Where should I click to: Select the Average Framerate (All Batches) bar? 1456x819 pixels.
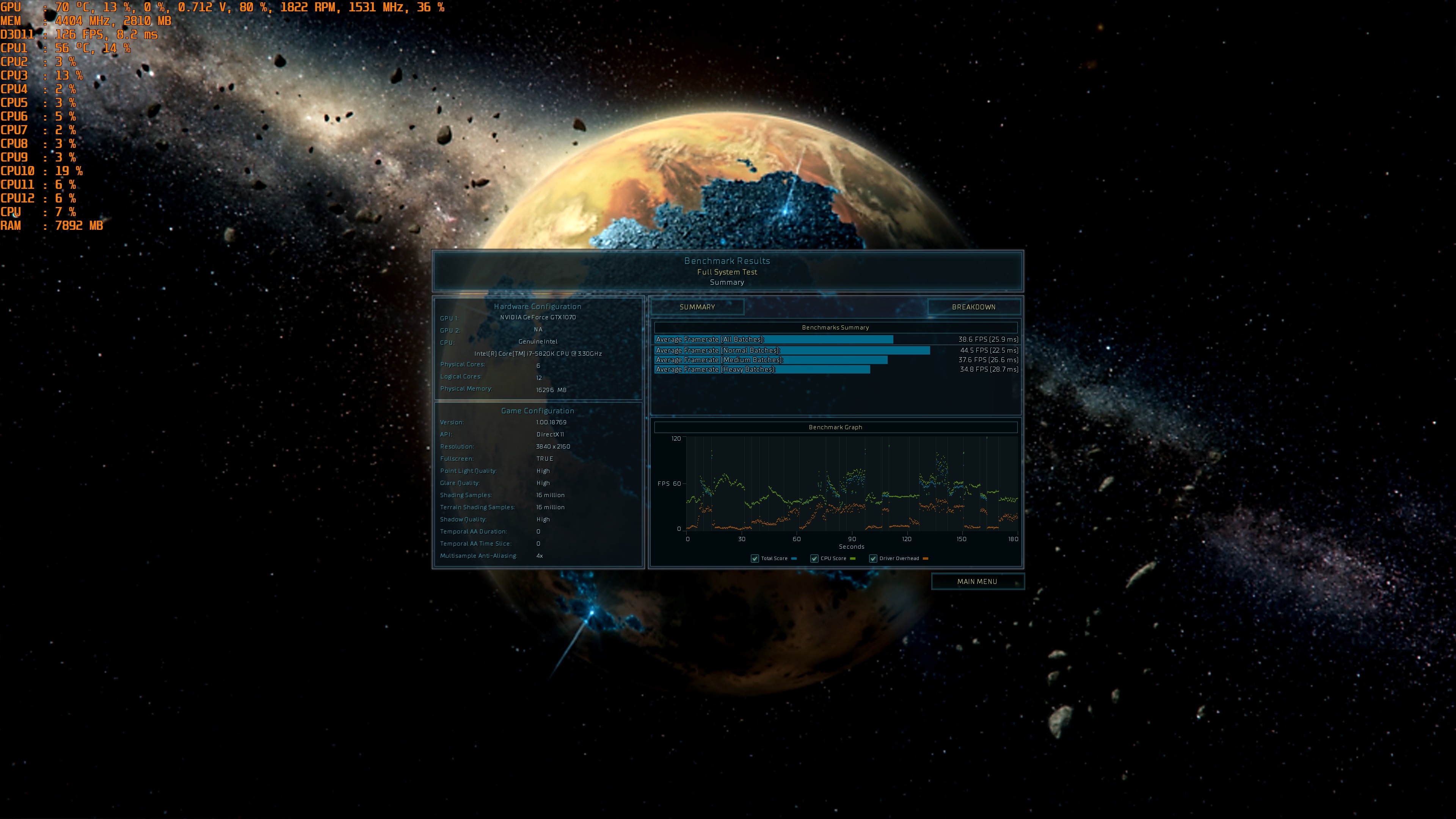774,340
